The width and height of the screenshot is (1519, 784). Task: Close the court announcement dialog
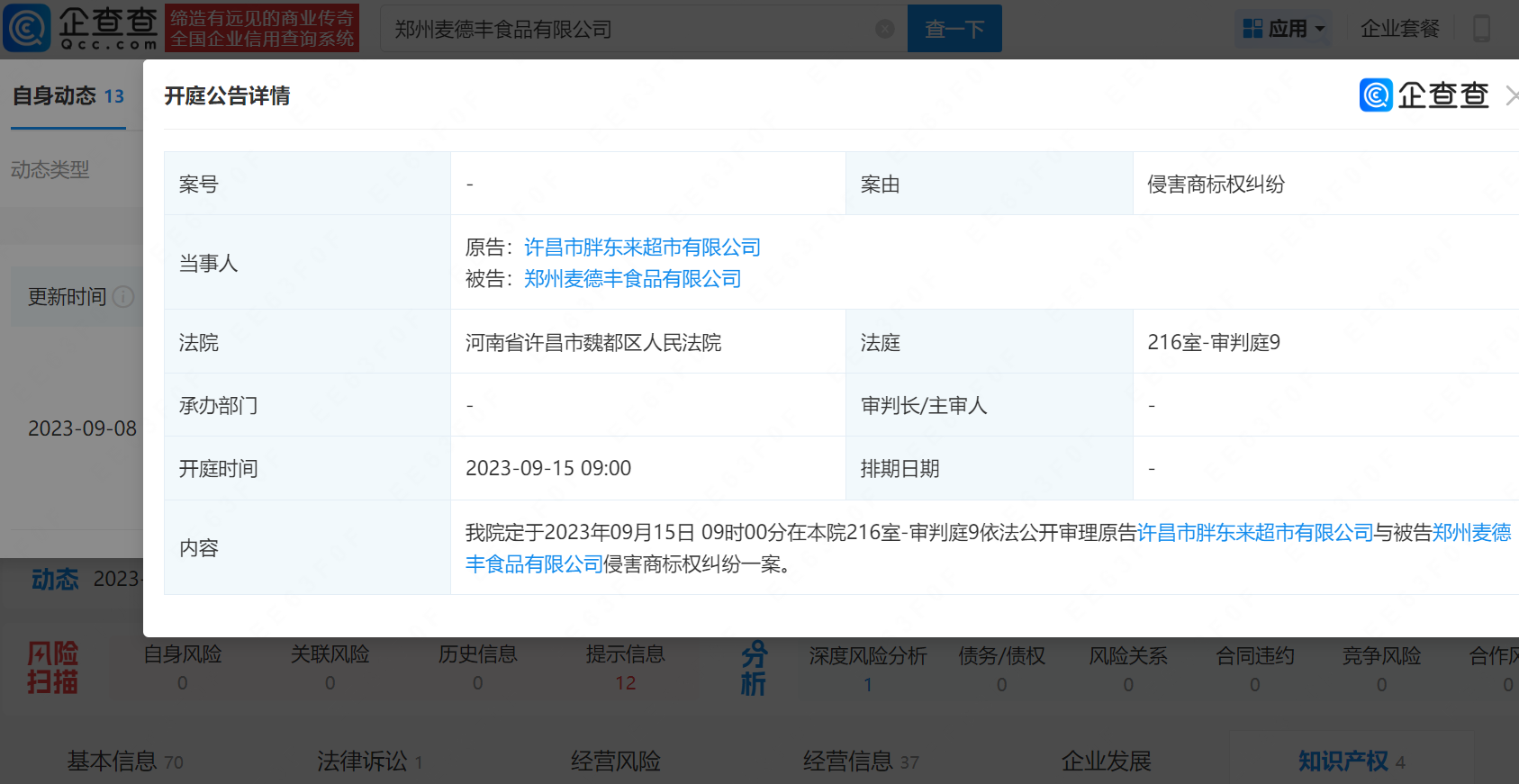pyautogui.click(x=1511, y=95)
